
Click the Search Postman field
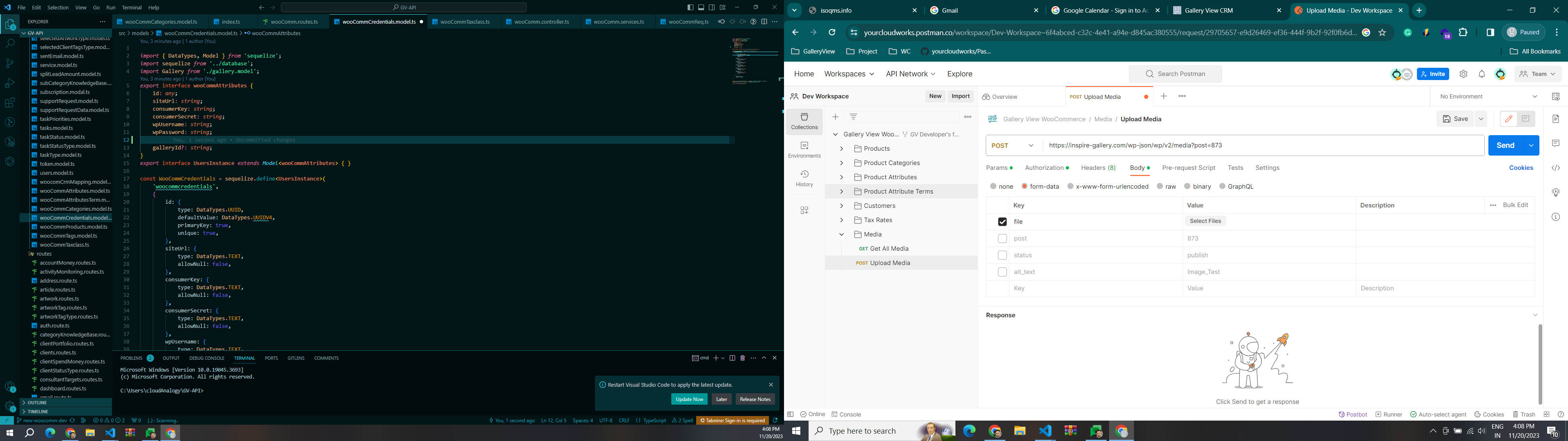[1175, 73]
